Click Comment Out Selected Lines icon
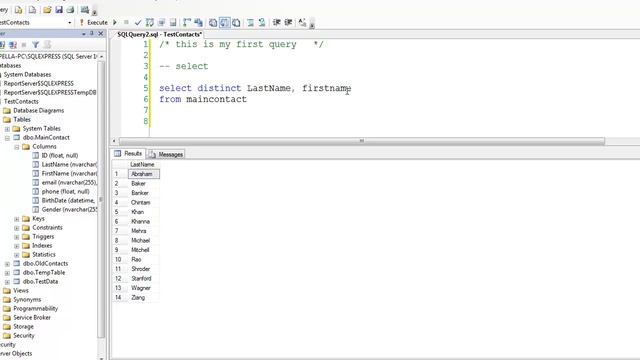640x360 pixels. coord(251,22)
